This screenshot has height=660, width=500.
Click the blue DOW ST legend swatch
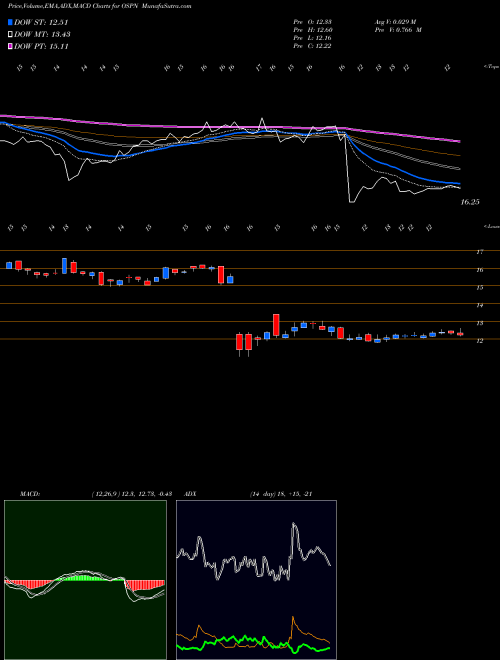(10, 23)
